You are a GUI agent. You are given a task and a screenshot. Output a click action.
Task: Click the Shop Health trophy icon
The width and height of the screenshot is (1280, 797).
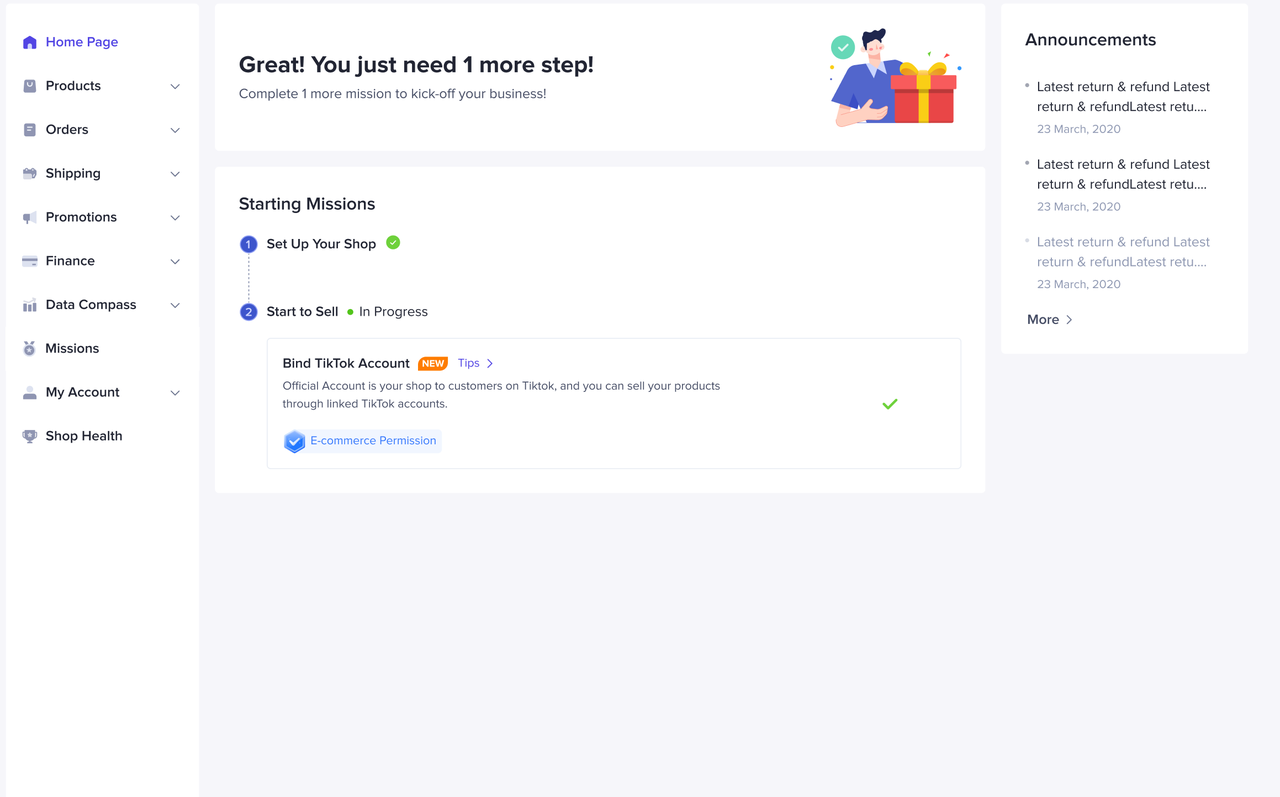click(30, 436)
